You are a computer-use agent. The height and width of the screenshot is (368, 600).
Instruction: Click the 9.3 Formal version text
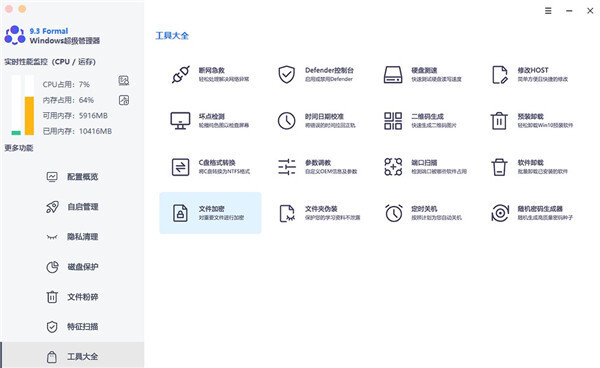pyautogui.click(x=49, y=31)
